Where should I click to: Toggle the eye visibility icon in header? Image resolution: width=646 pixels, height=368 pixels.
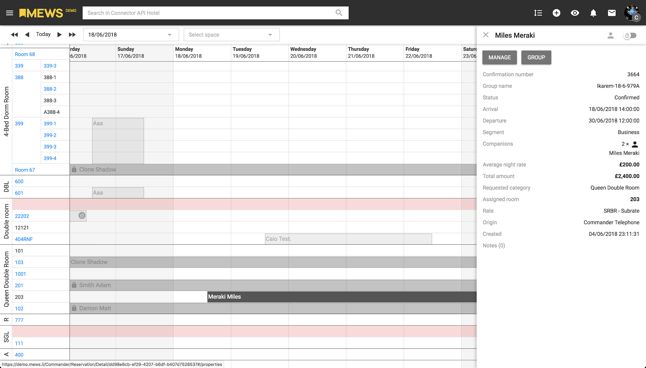pyautogui.click(x=575, y=13)
